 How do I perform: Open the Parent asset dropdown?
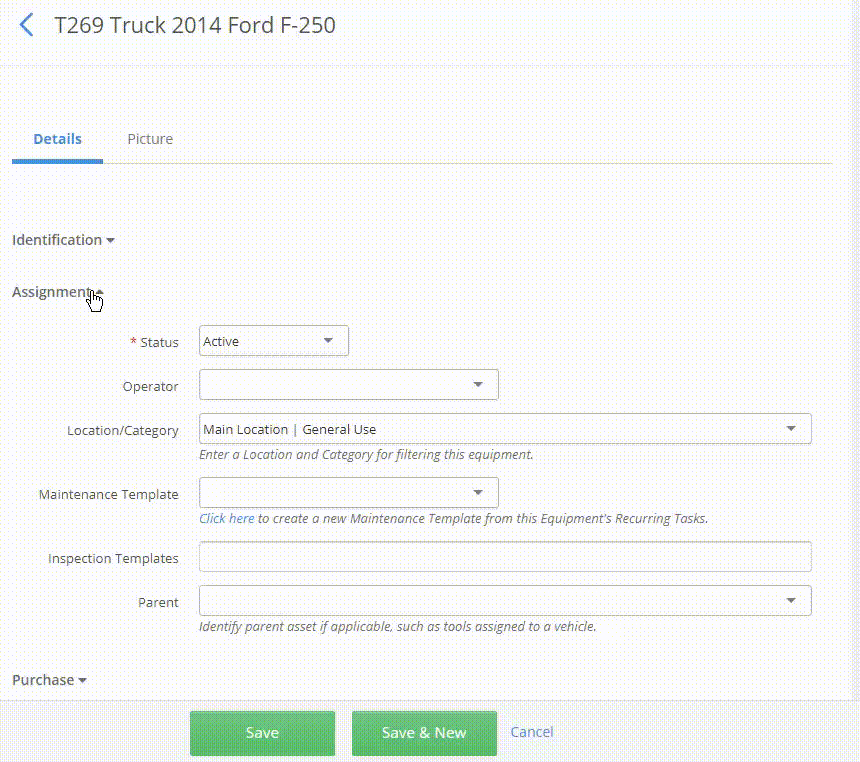pyautogui.click(x=505, y=600)
